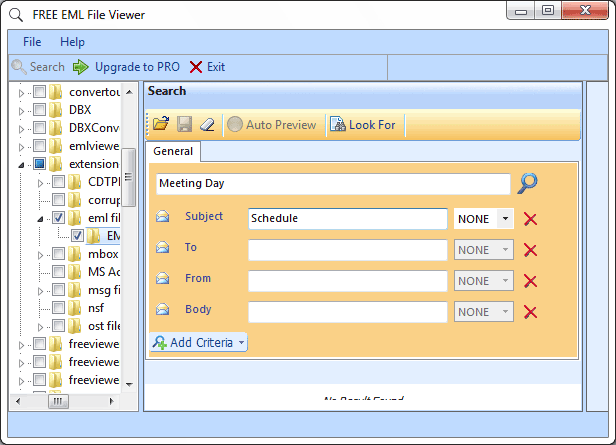Click the tree horizontal scrollbar thumb
Screen dimensions: 616x445
58,401
